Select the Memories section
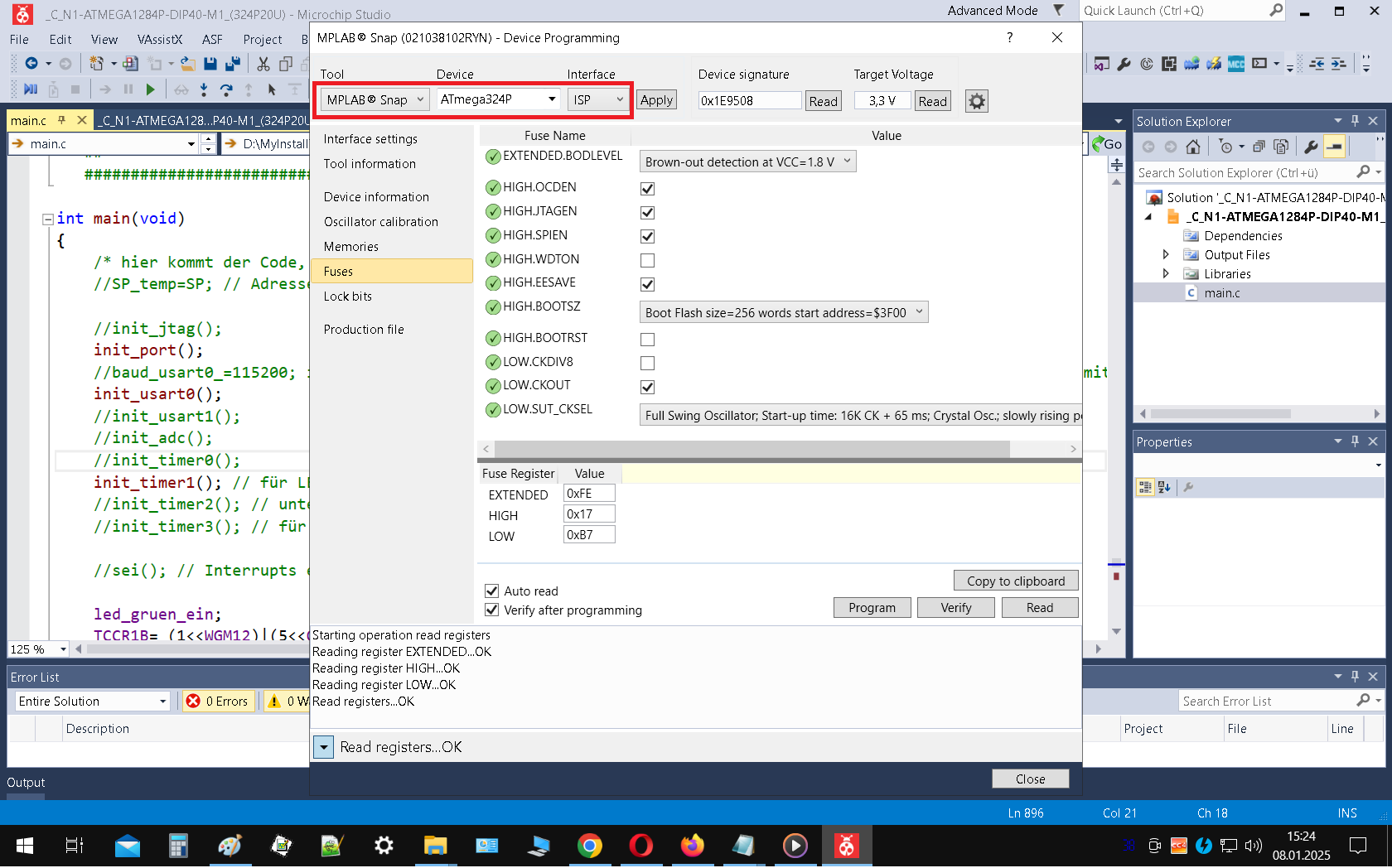Screen dimensions: 1392x868 tap(393, 247)
